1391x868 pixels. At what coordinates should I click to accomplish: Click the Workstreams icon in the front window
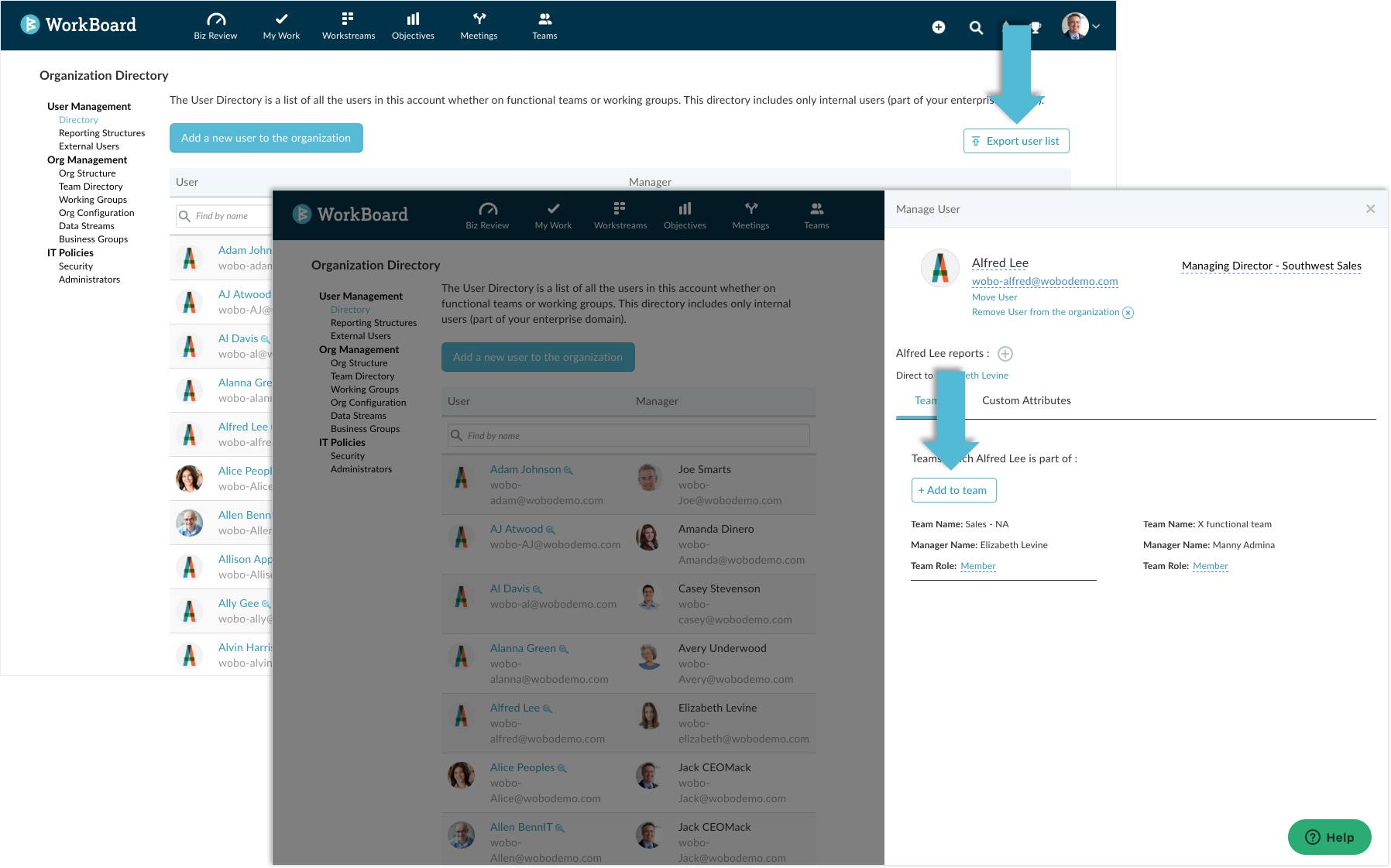click(620, 208)
